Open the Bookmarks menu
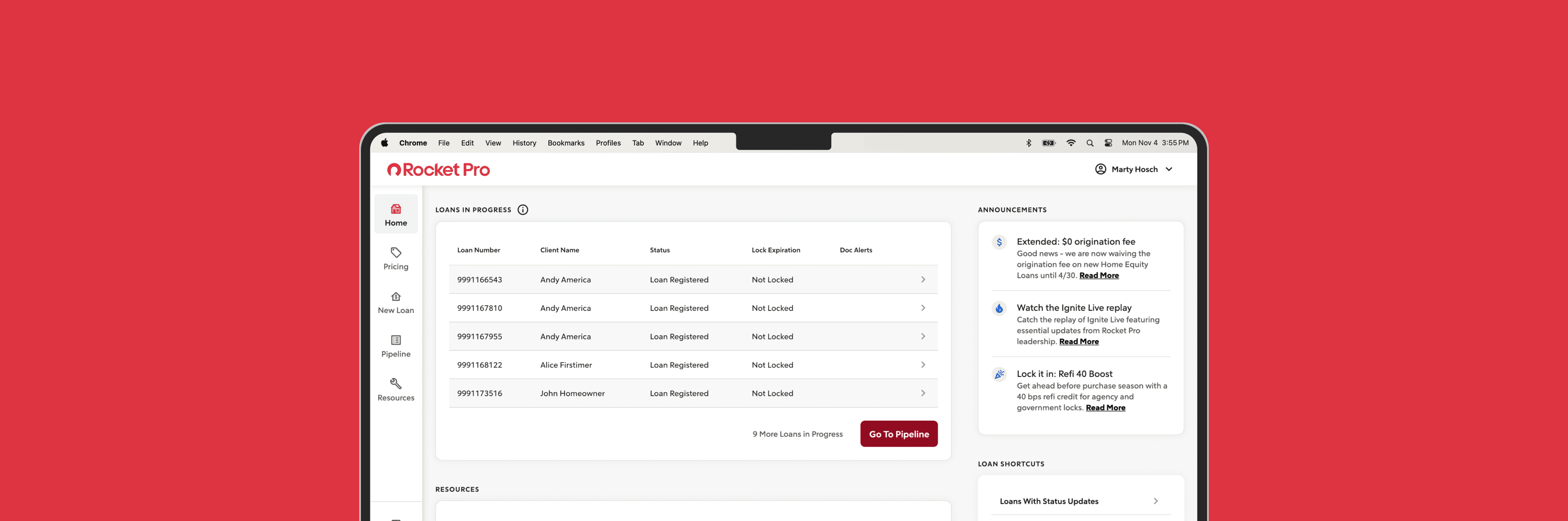Screen dimensions: 1568x521 [x=566, y=144]
